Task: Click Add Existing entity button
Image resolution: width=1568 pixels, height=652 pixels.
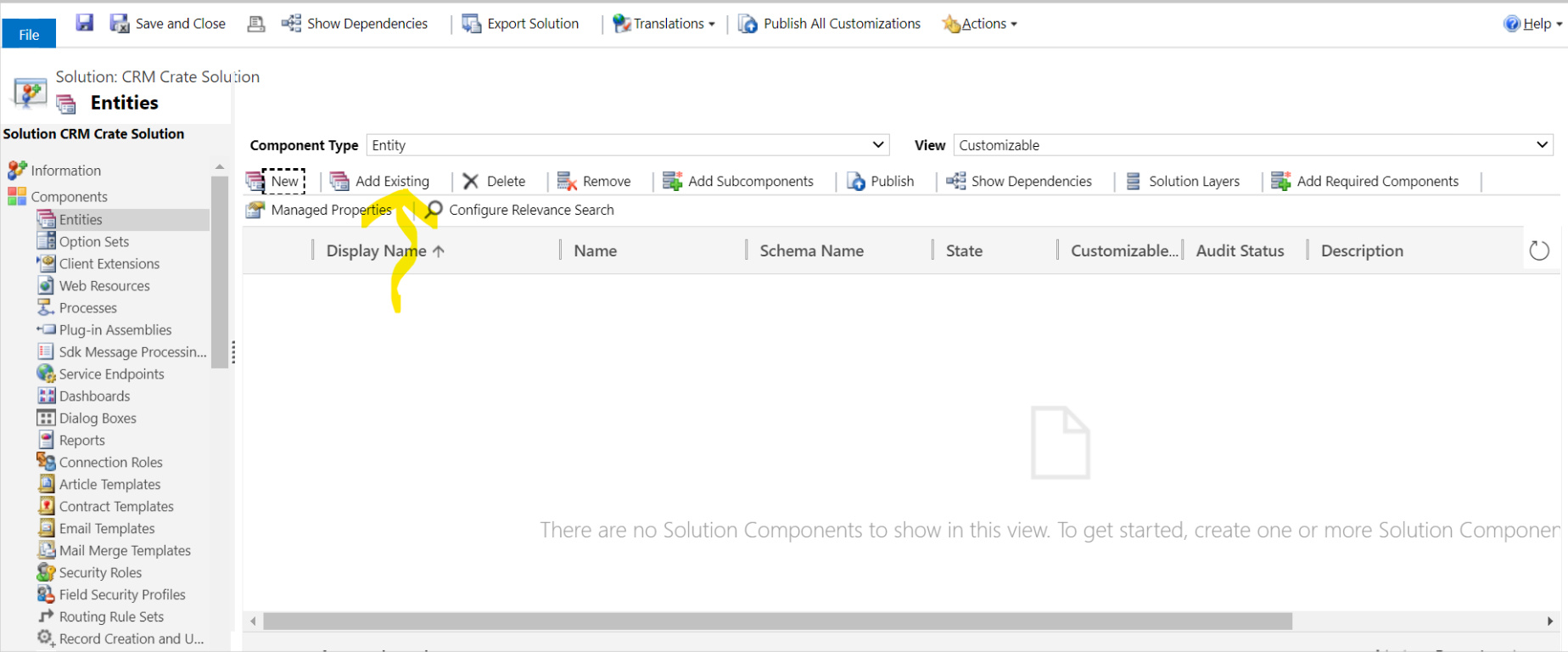Action: tap(380, 181)
